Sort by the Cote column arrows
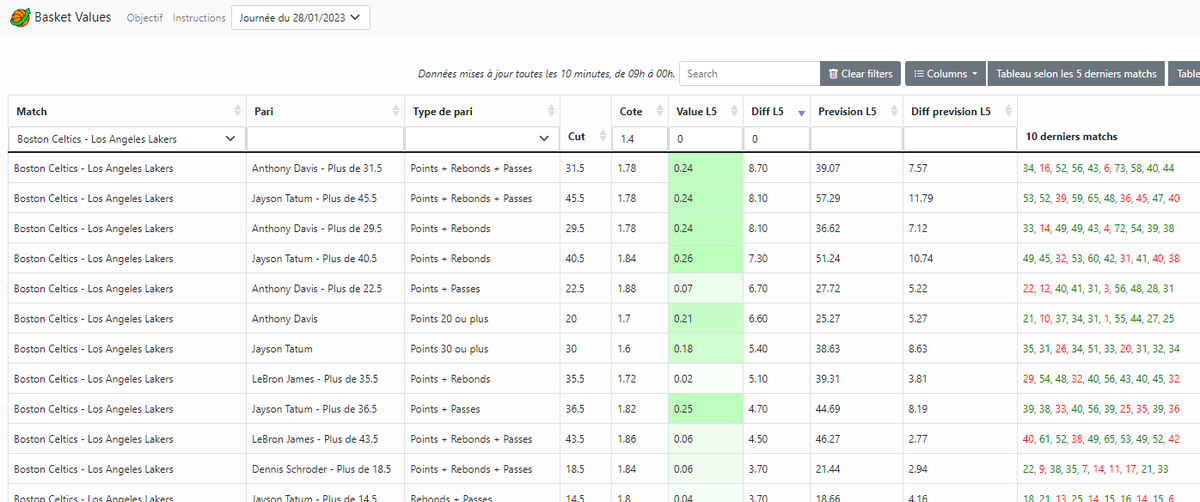1200x502 pixels. [x=660, y=111]
